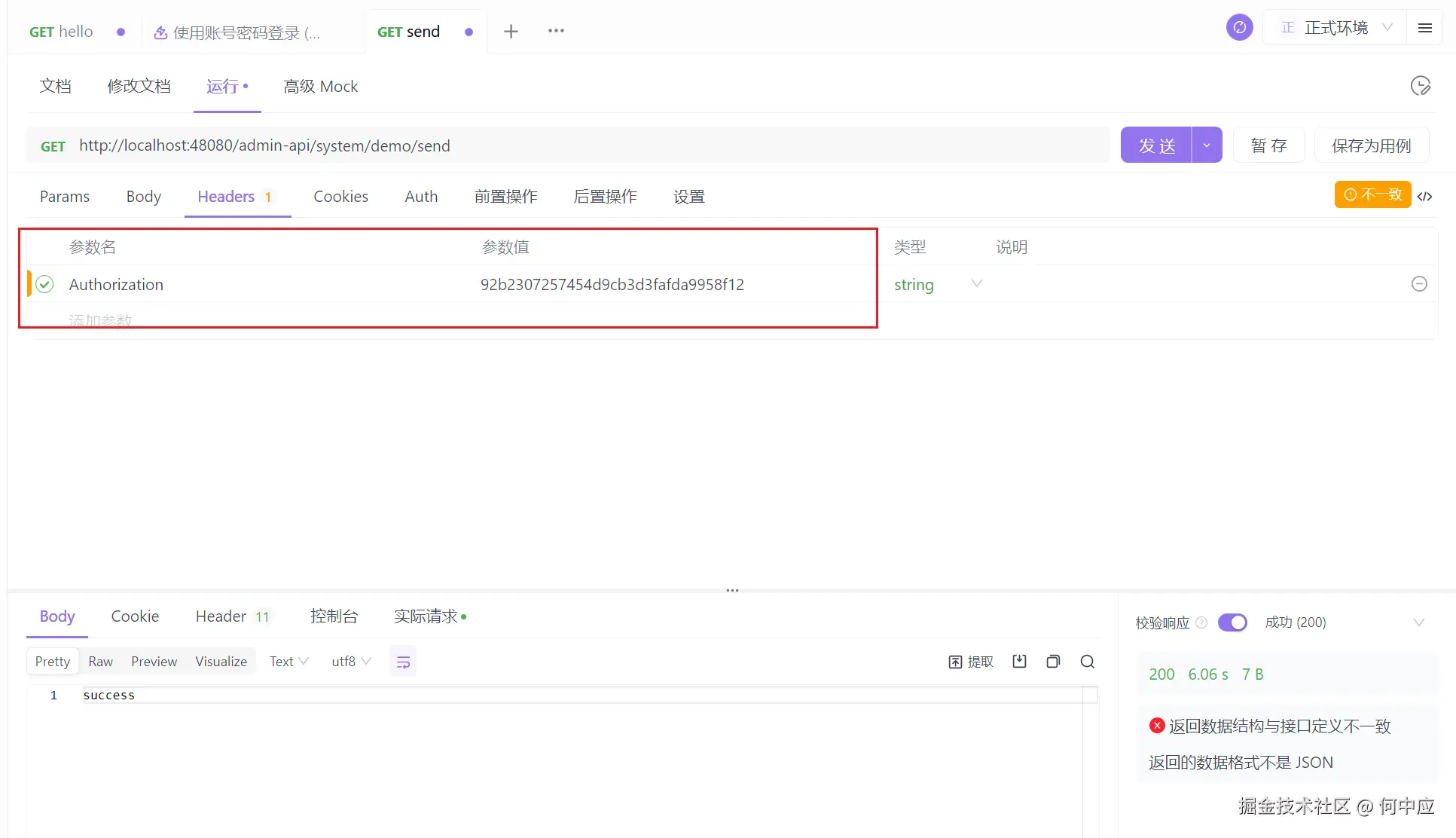The width and height of the screenshot is (1456, 838).
Task: Open the 高级 Mock tab
Action: 321,86
